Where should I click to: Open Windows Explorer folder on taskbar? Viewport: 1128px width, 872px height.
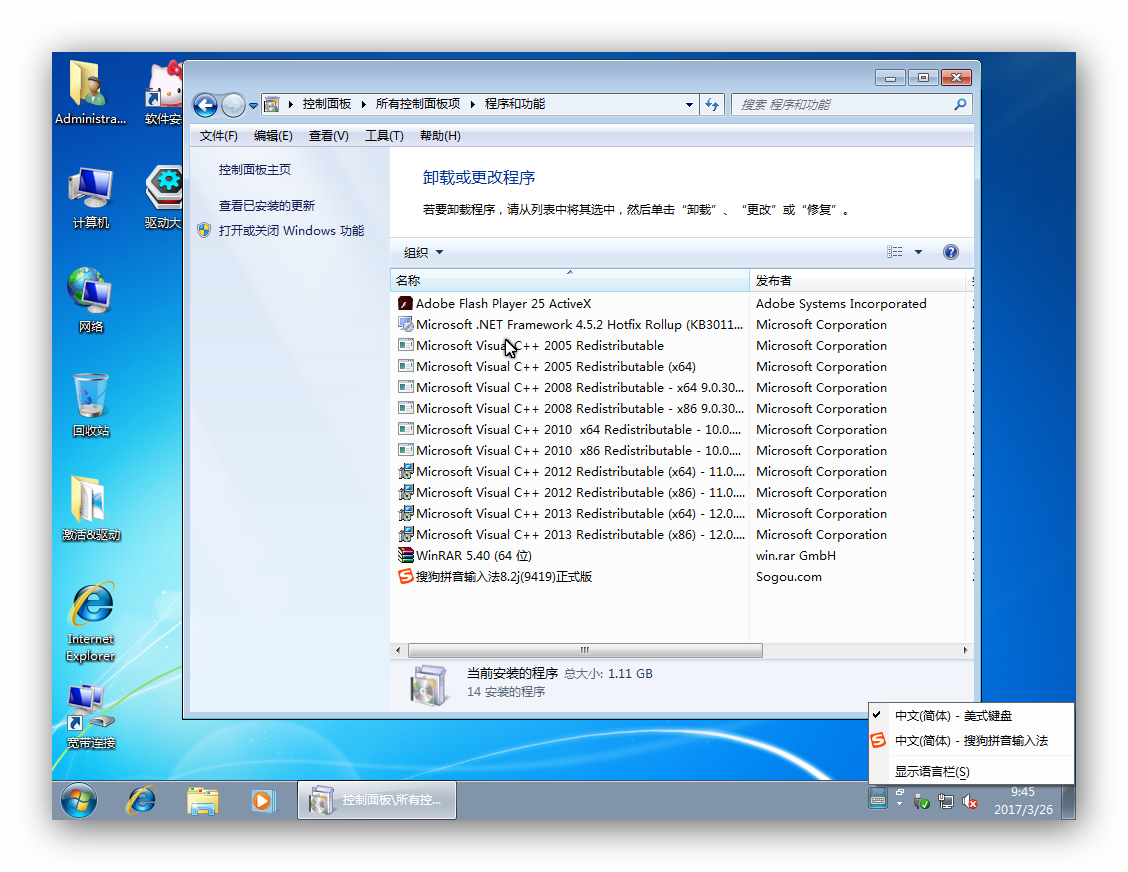[203, 800]
